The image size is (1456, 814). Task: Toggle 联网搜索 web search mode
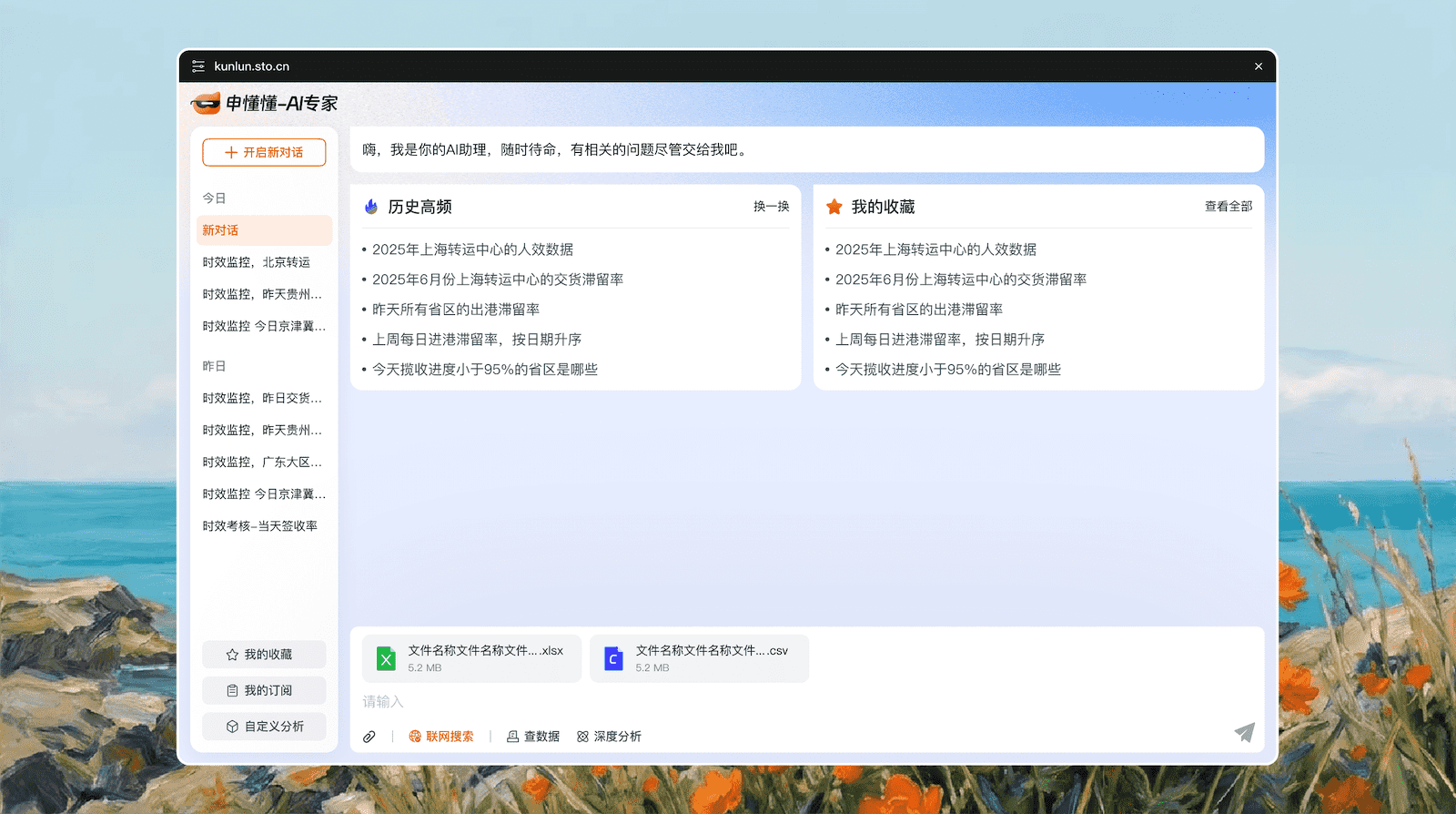tap(441, 737)
